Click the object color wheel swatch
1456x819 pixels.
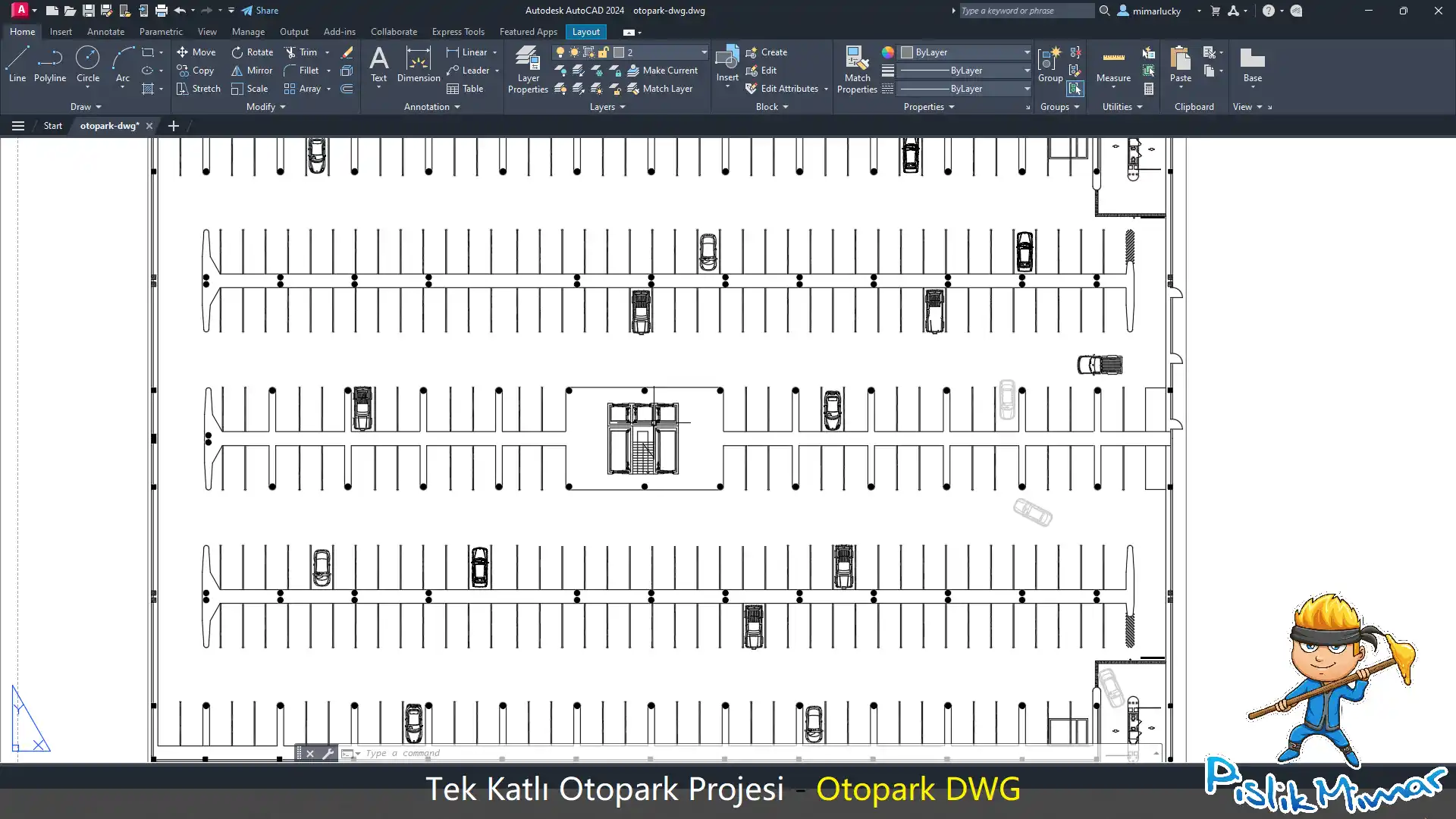tap(887, 52)
